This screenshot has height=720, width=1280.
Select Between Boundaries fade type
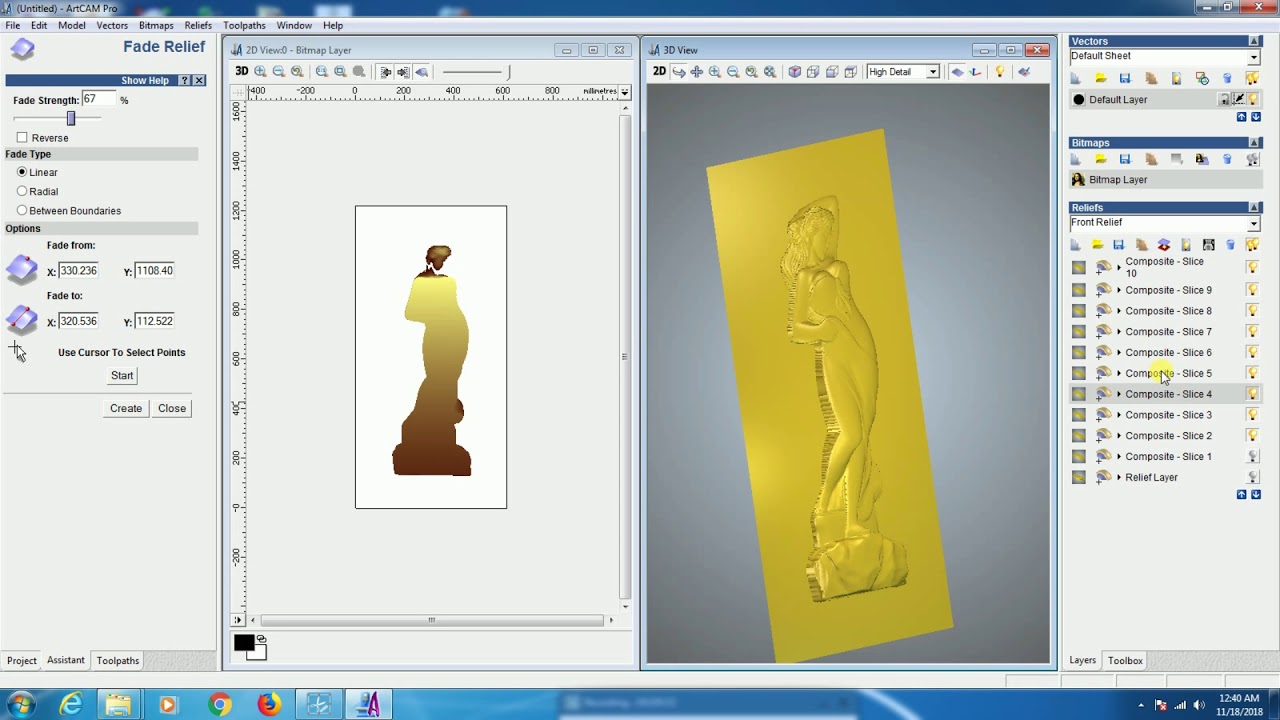coord(22,210)
